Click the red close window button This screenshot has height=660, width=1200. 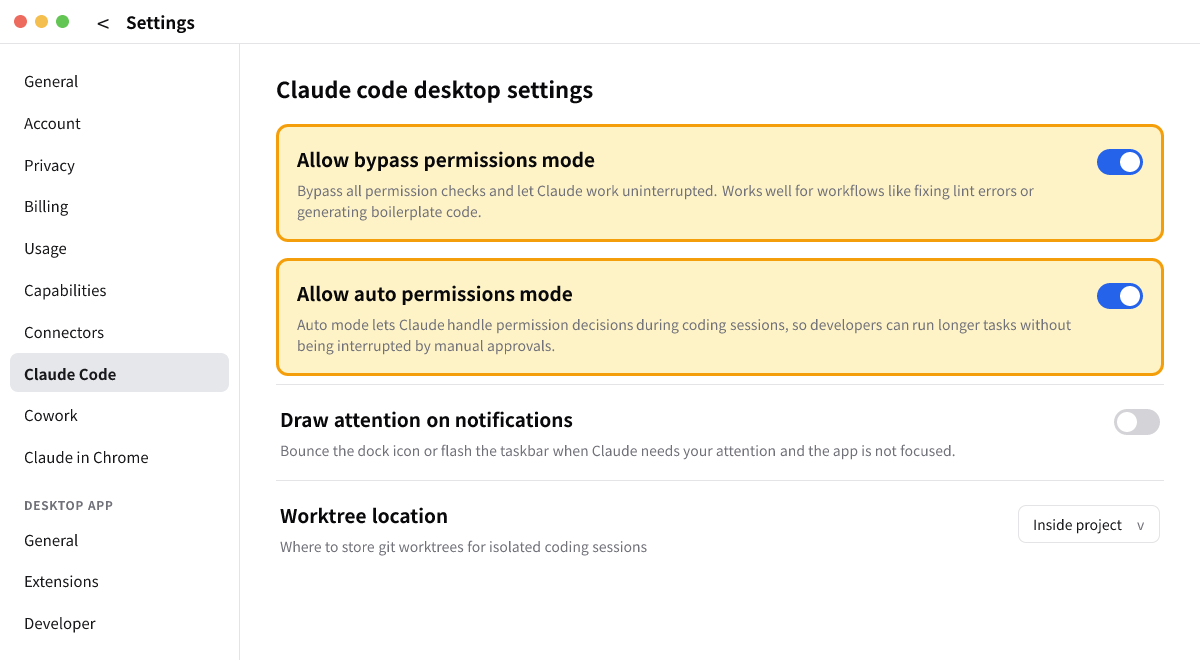click(x=20, y=21)
